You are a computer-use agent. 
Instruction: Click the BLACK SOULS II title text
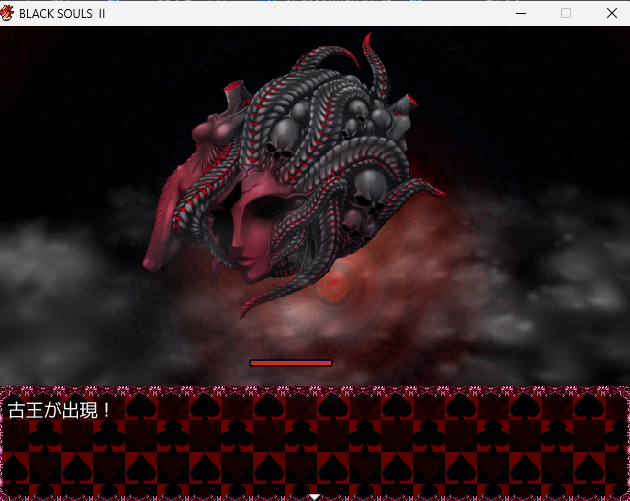[x=62, y=14]
